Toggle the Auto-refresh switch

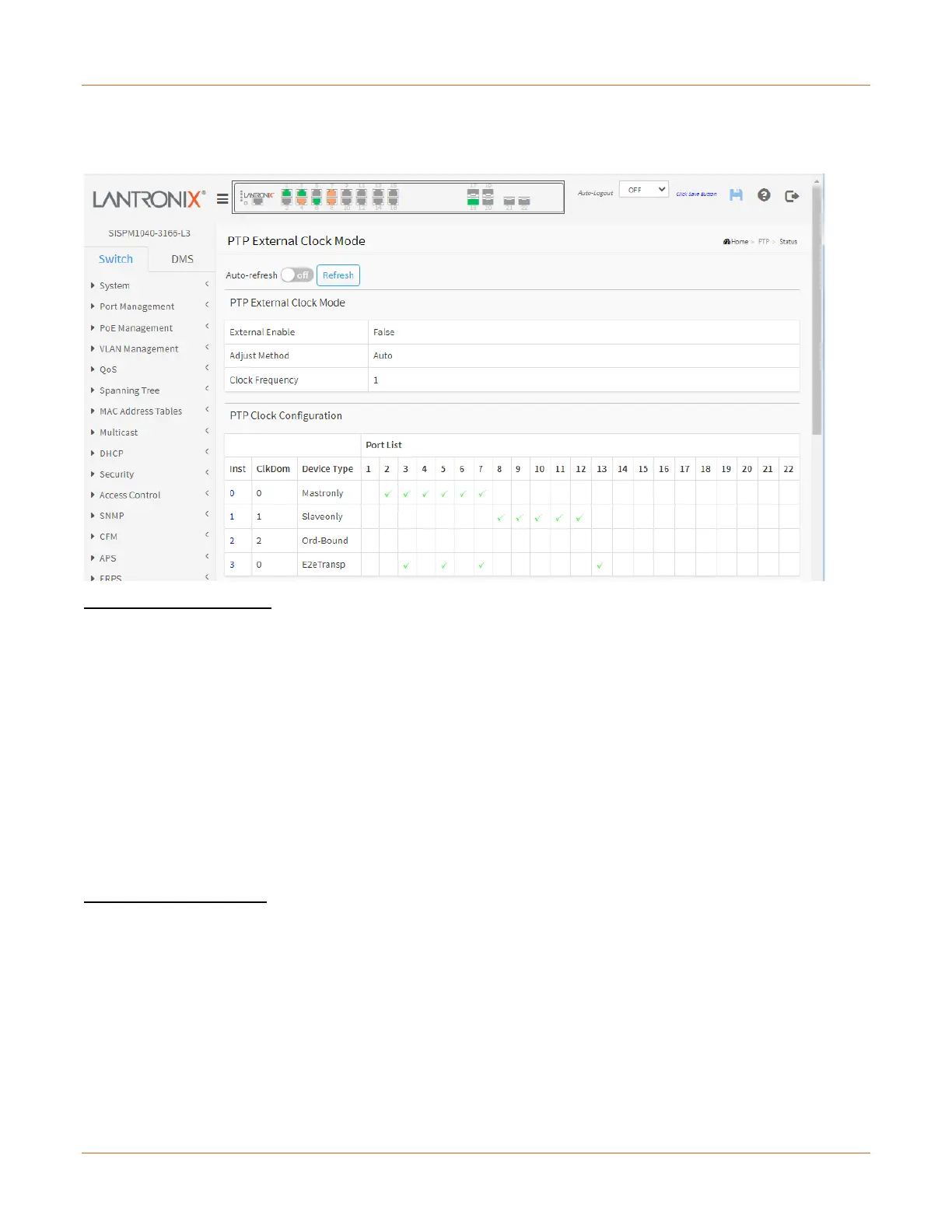(297, 275)
